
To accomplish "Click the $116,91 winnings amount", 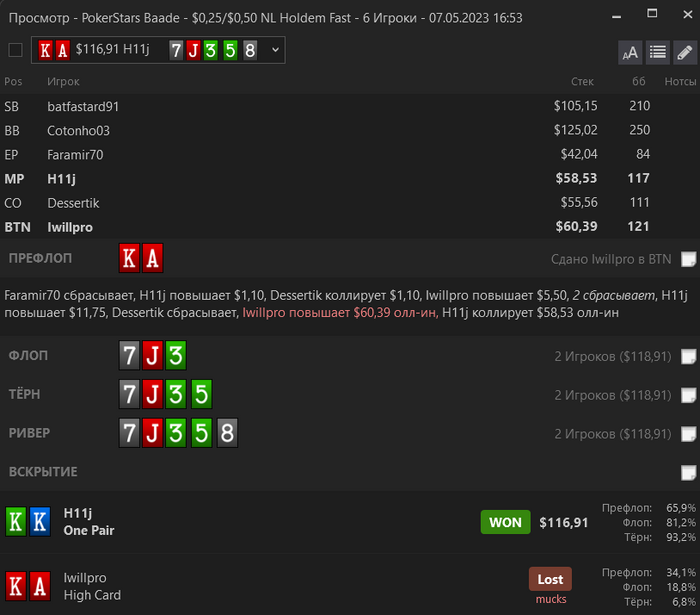I will 563,523.
